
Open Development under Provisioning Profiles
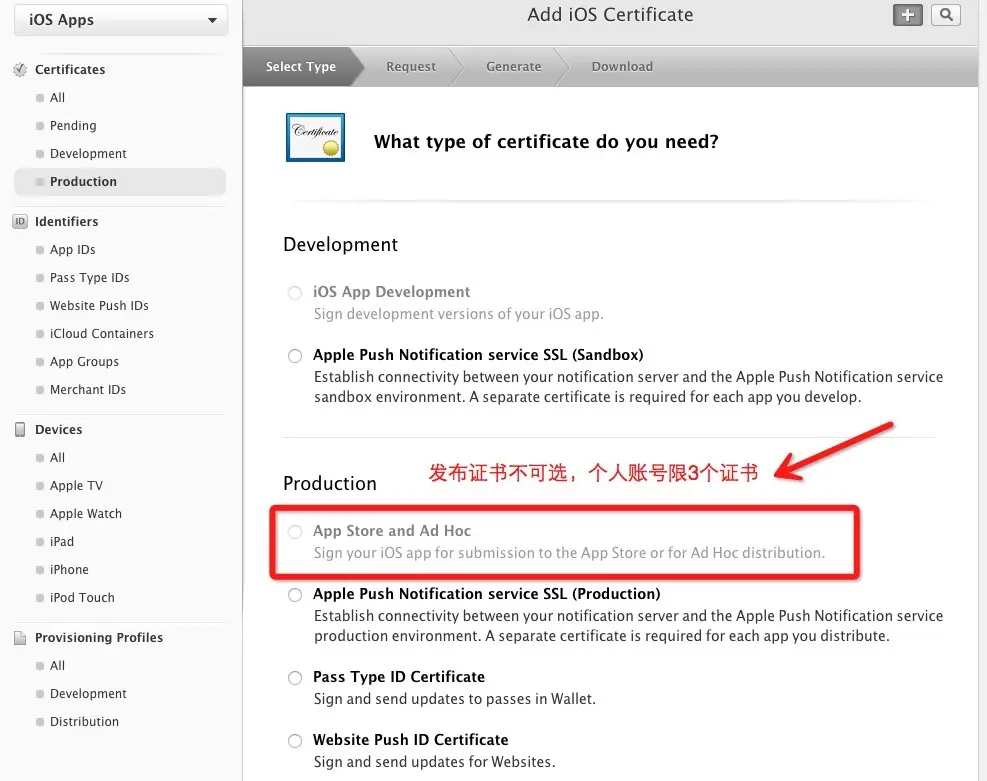pos(88,694)
